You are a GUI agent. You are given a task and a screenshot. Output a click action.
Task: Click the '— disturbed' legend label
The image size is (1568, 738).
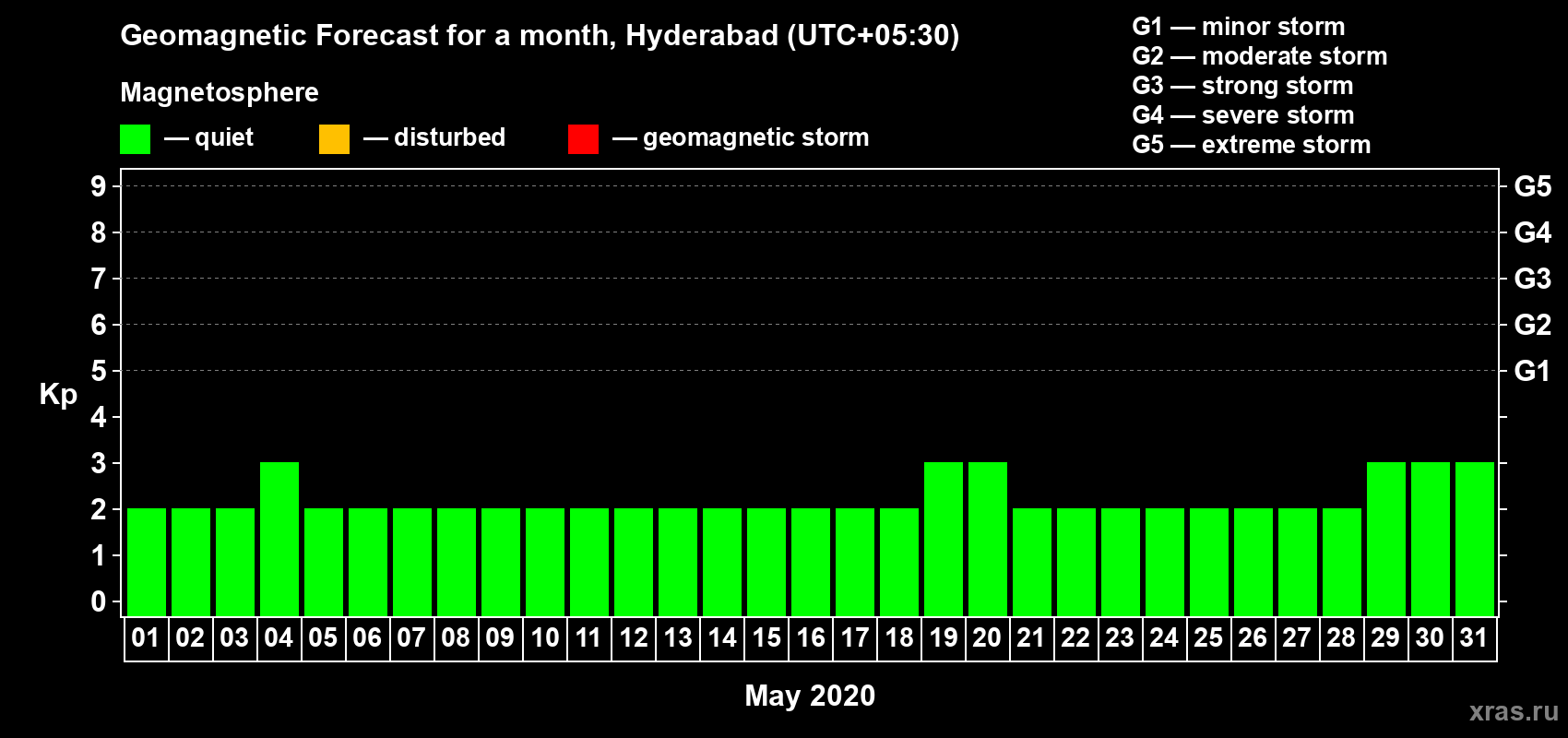click(x=434, y=137)
